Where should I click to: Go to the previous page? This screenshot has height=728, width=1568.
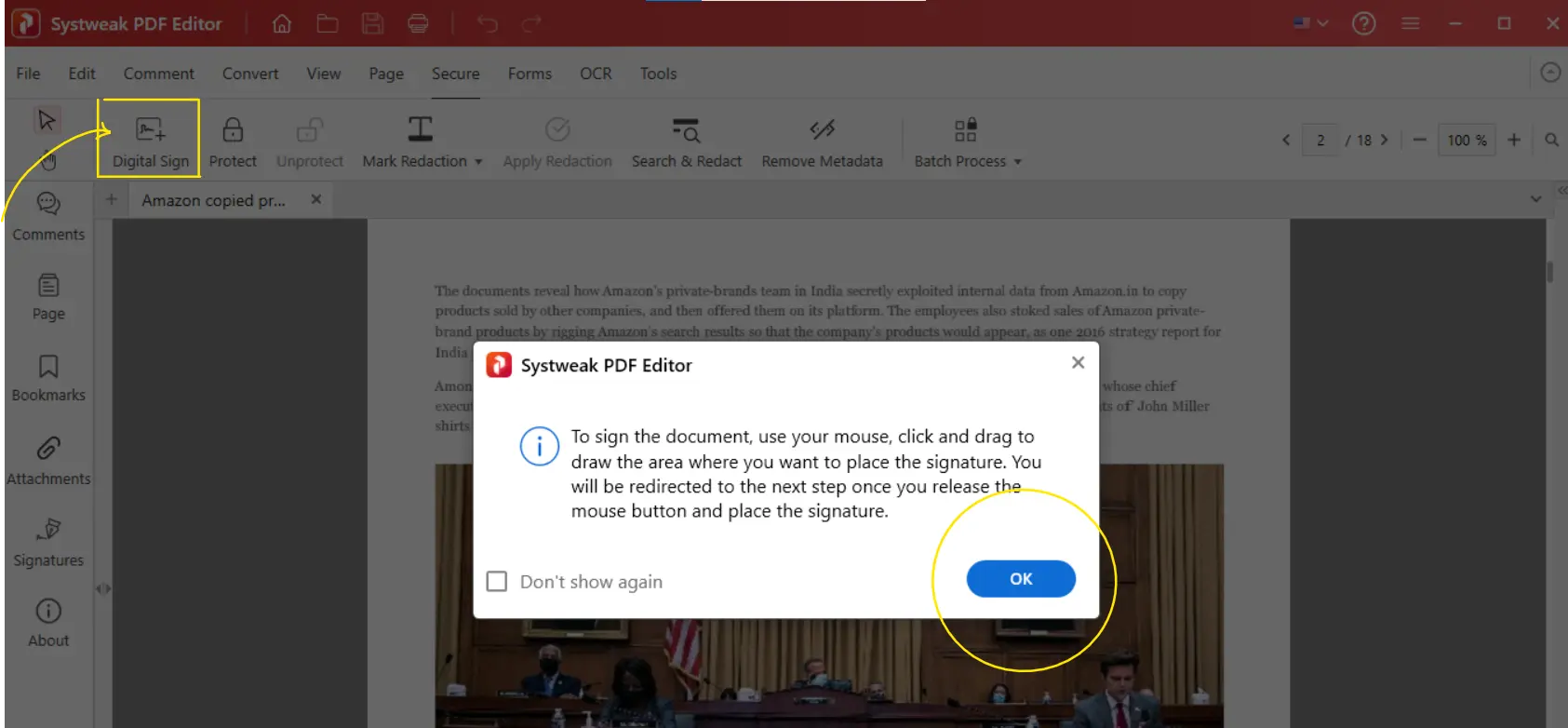(x=1286, y=141)
